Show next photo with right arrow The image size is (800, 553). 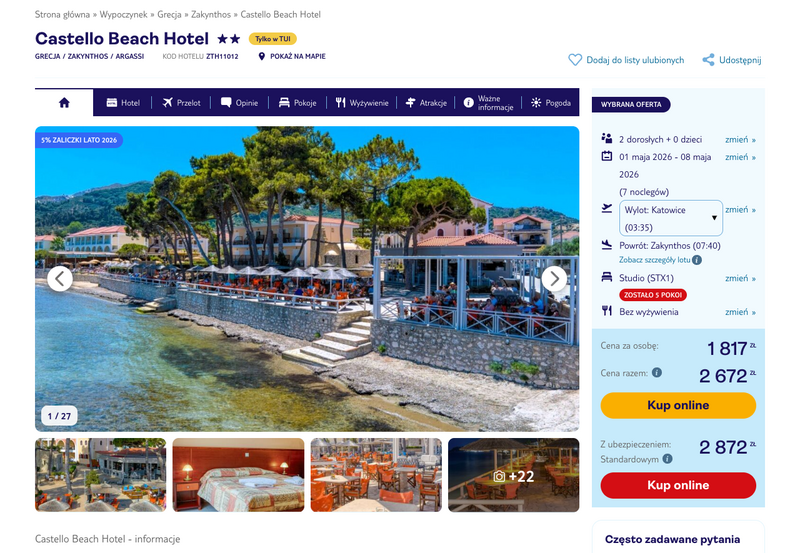point(554,279)
